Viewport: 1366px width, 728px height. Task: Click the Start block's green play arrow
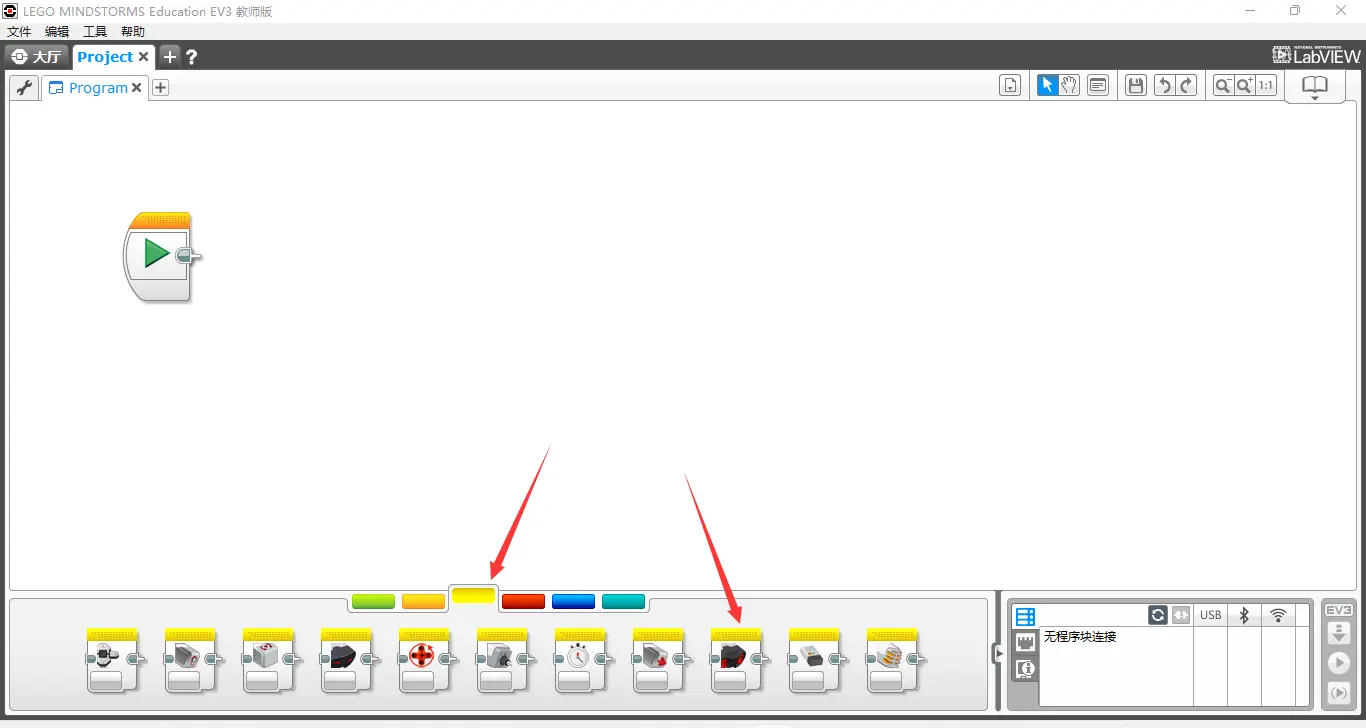pyautogui.click(x=156, y=253)
